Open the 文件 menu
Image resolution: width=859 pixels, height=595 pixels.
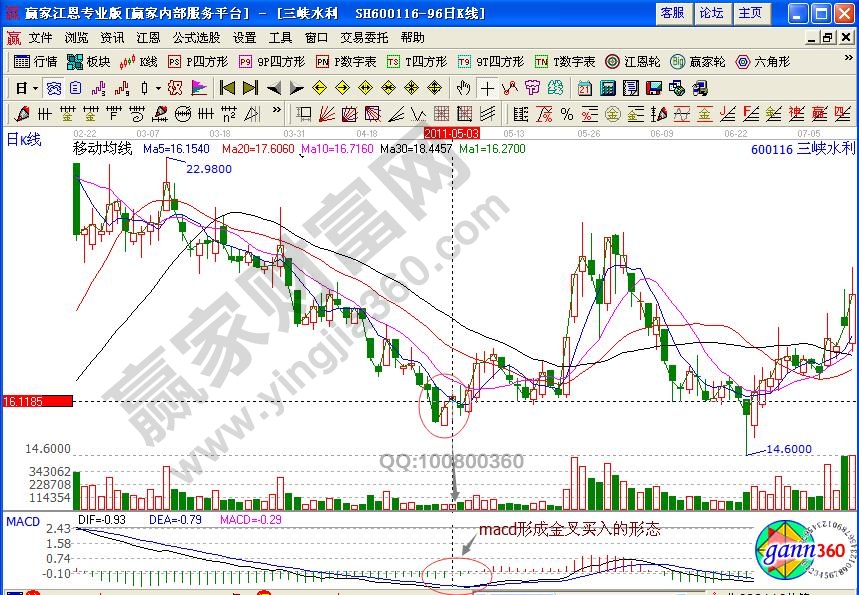tap(41, 38)
